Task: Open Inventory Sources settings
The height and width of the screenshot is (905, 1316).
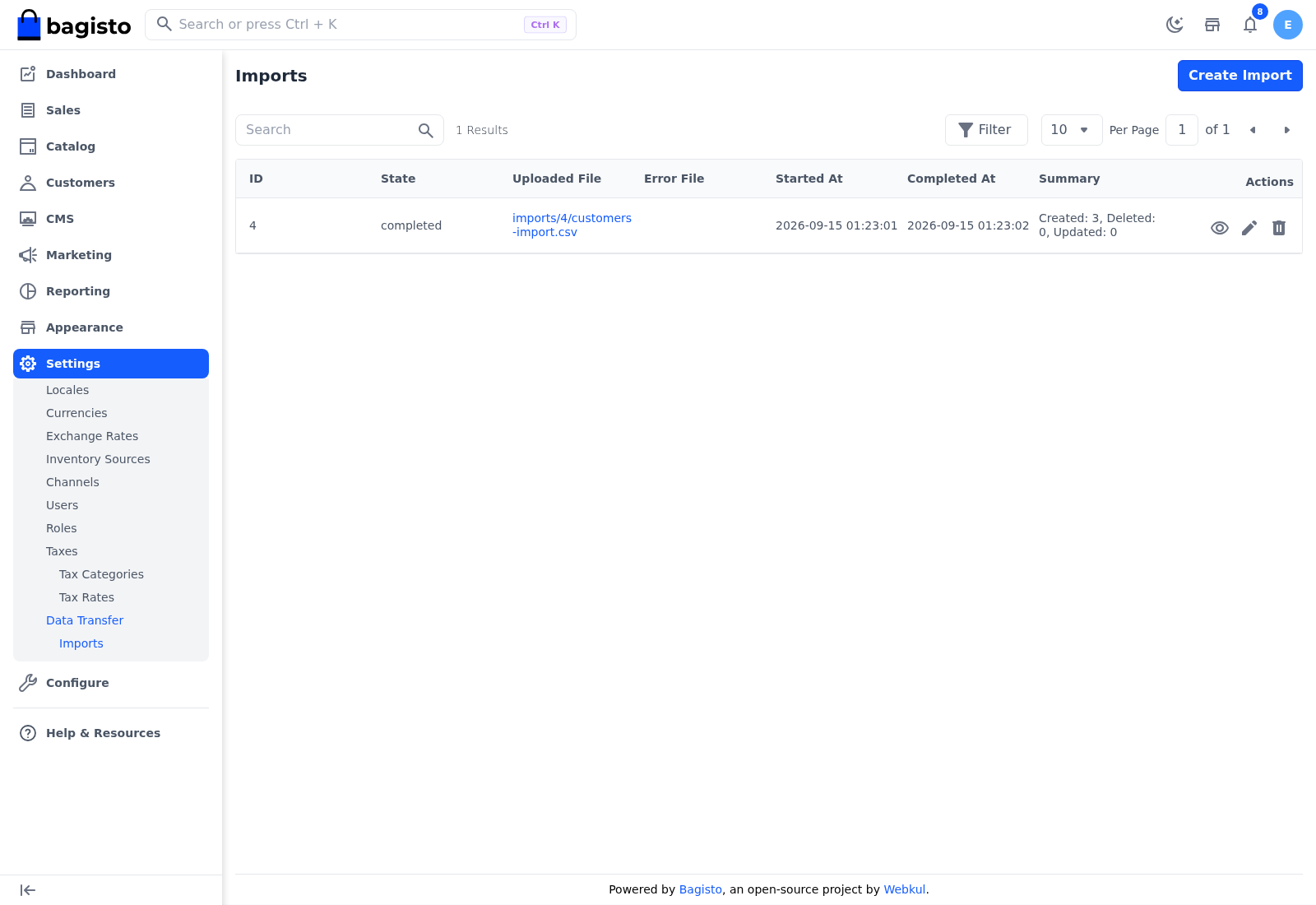Action: 98,459
